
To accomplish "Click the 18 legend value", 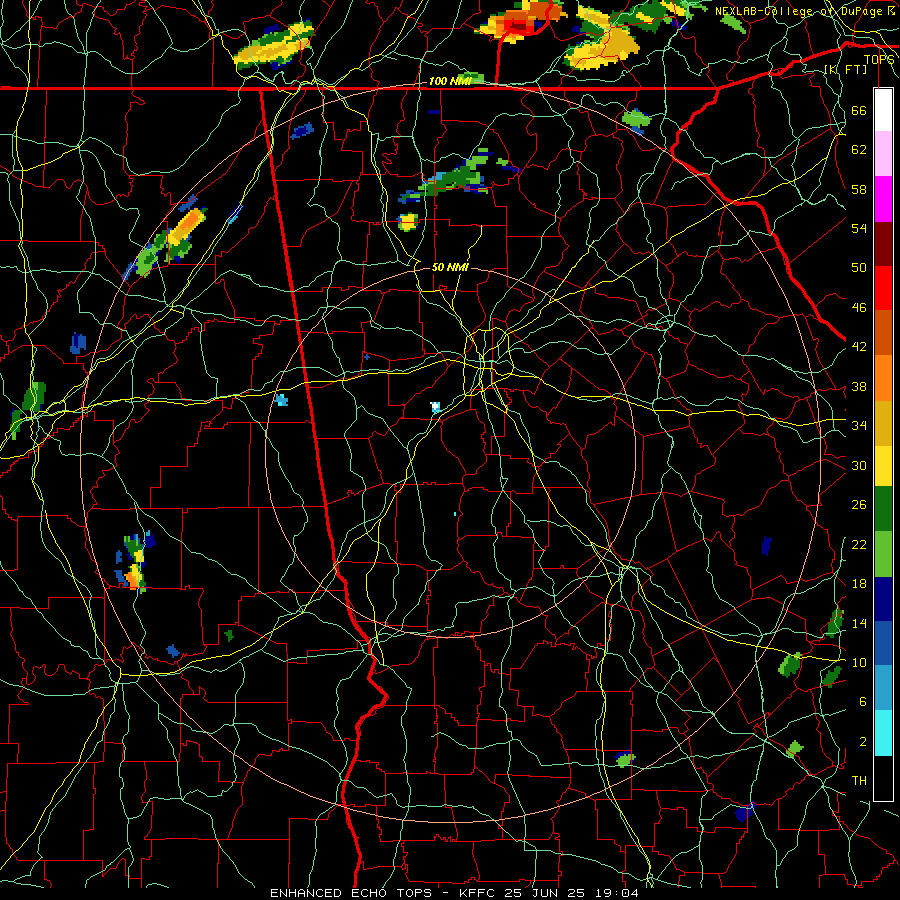I will point(859,584).
